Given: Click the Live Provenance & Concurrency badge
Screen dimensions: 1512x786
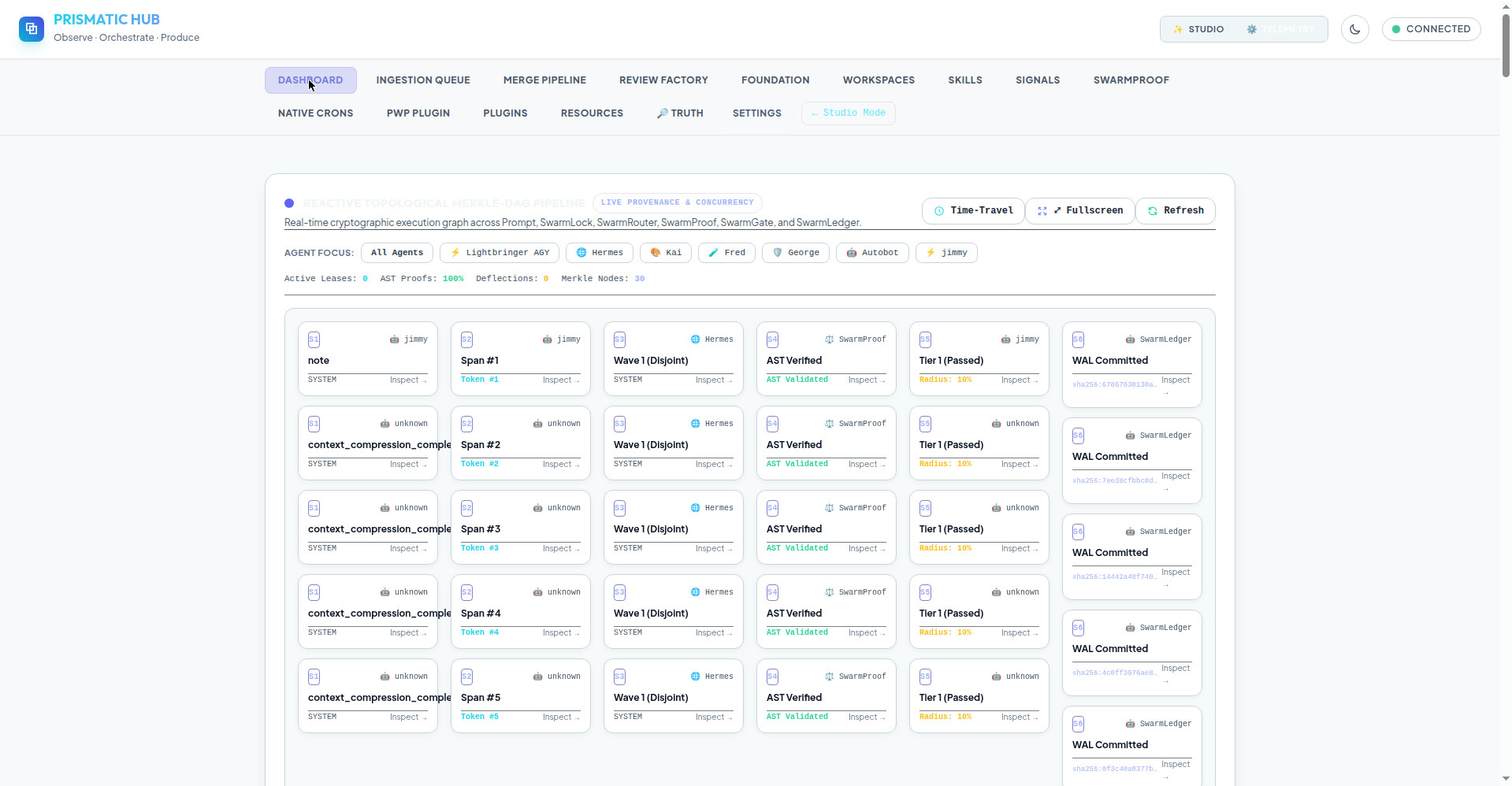Looking at the screenshot, I should click(678, 202).
